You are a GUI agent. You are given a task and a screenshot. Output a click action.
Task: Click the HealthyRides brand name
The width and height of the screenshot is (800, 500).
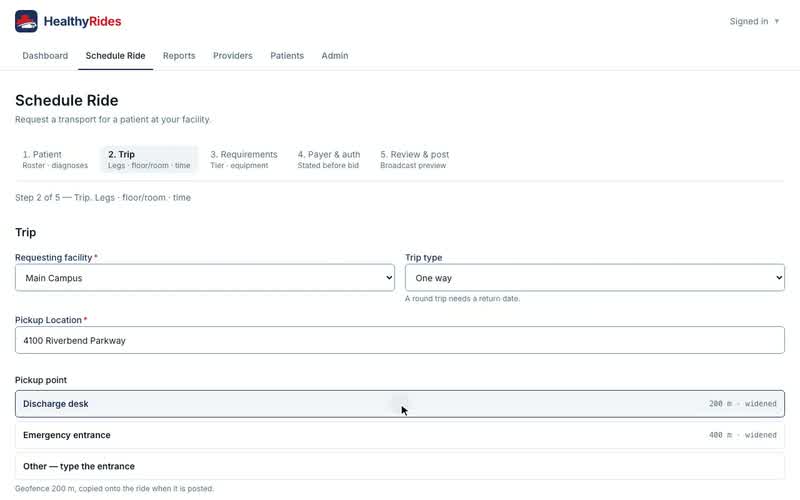click(x=82, y=21)
